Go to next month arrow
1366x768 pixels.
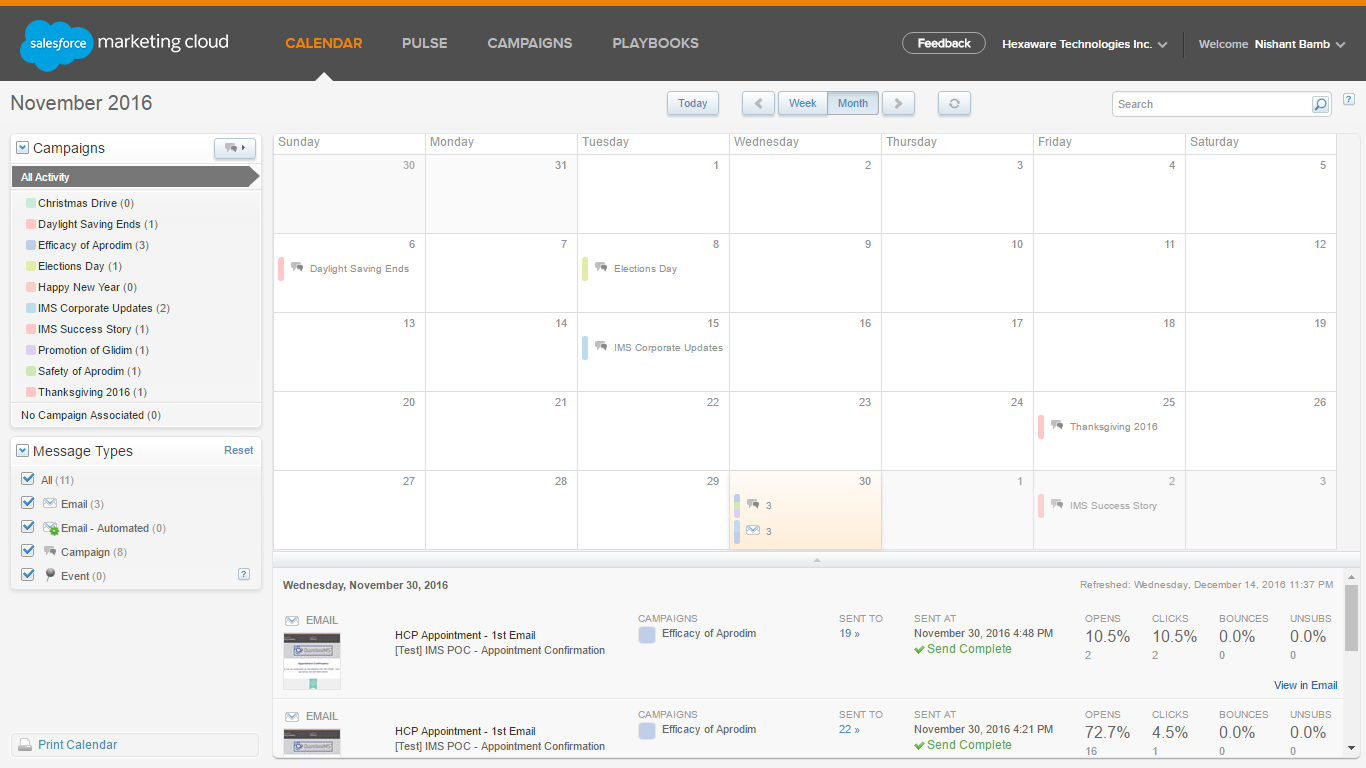pos(898,103)
